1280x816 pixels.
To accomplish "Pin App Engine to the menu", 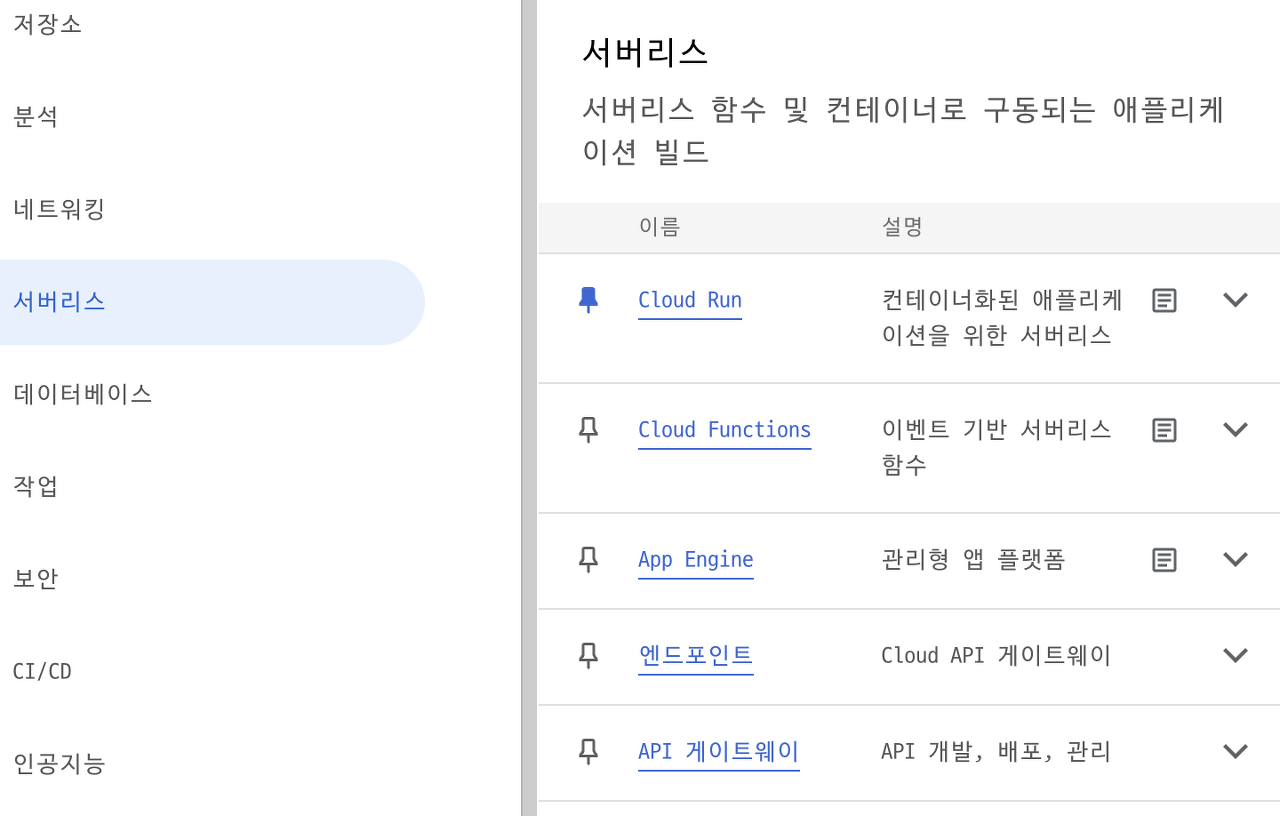I will 588,560.
